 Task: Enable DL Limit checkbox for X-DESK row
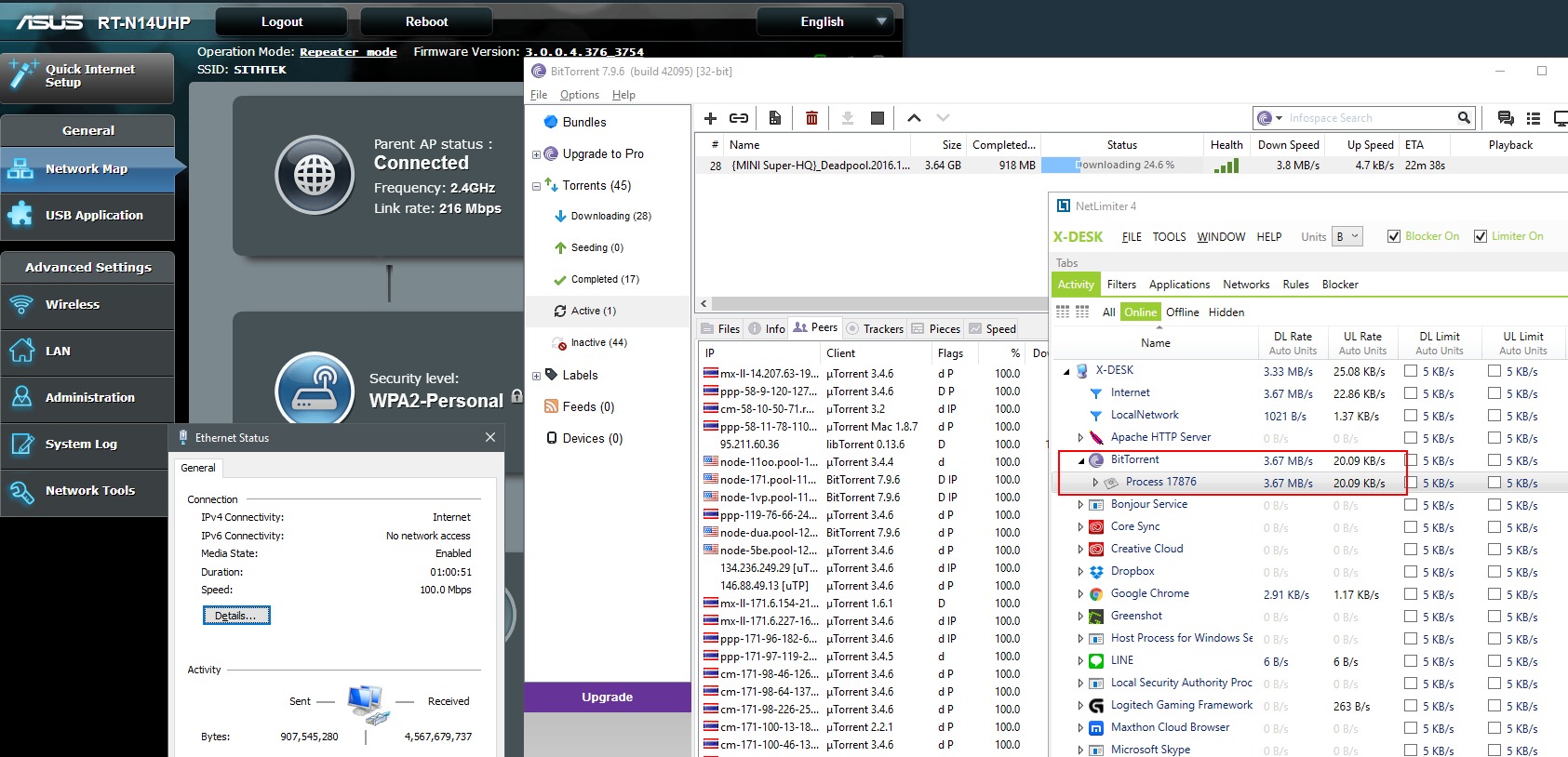(x=1411, y=371)
